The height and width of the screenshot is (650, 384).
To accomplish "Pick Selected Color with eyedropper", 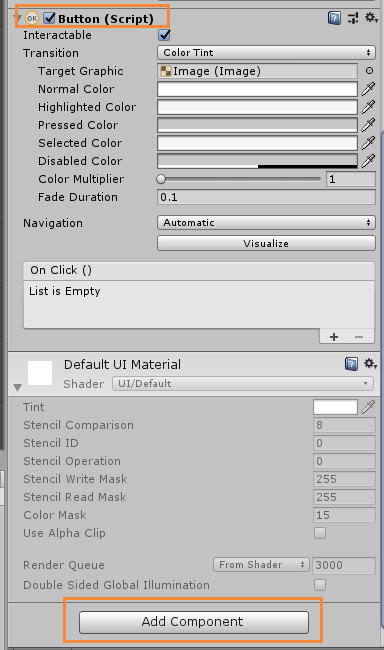I will tap(368, 143).
